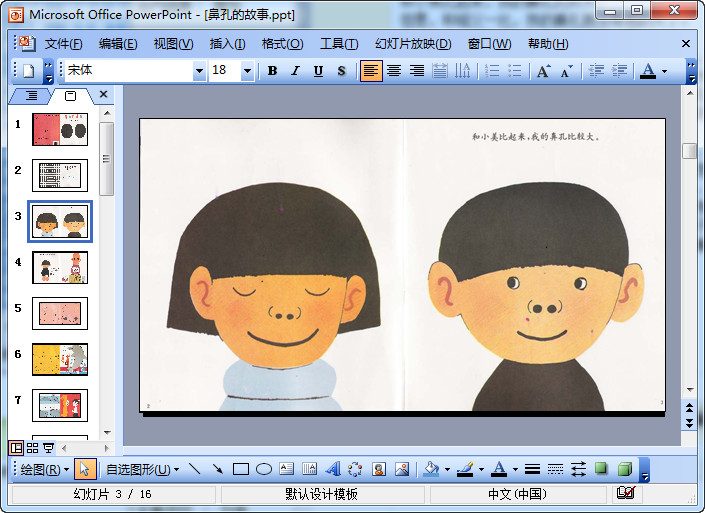The image size is (705, 513).
Task: Apply fill color paint bucket
Action: [431, 469]
